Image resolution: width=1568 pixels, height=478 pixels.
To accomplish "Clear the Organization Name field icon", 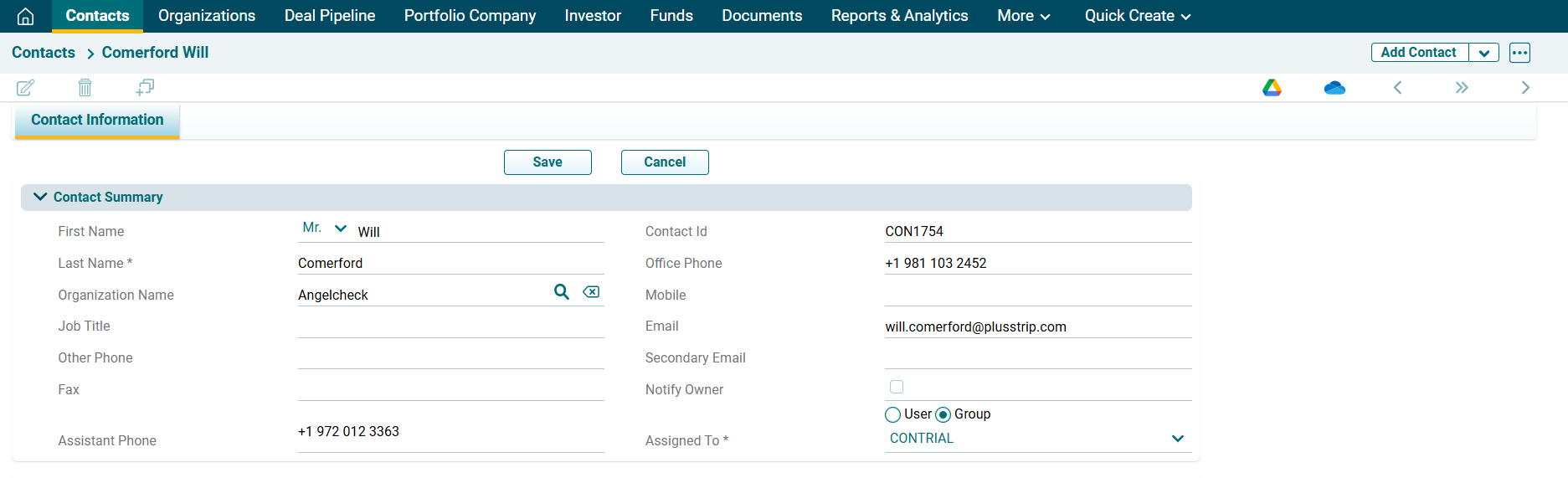I will click(591, 291).
